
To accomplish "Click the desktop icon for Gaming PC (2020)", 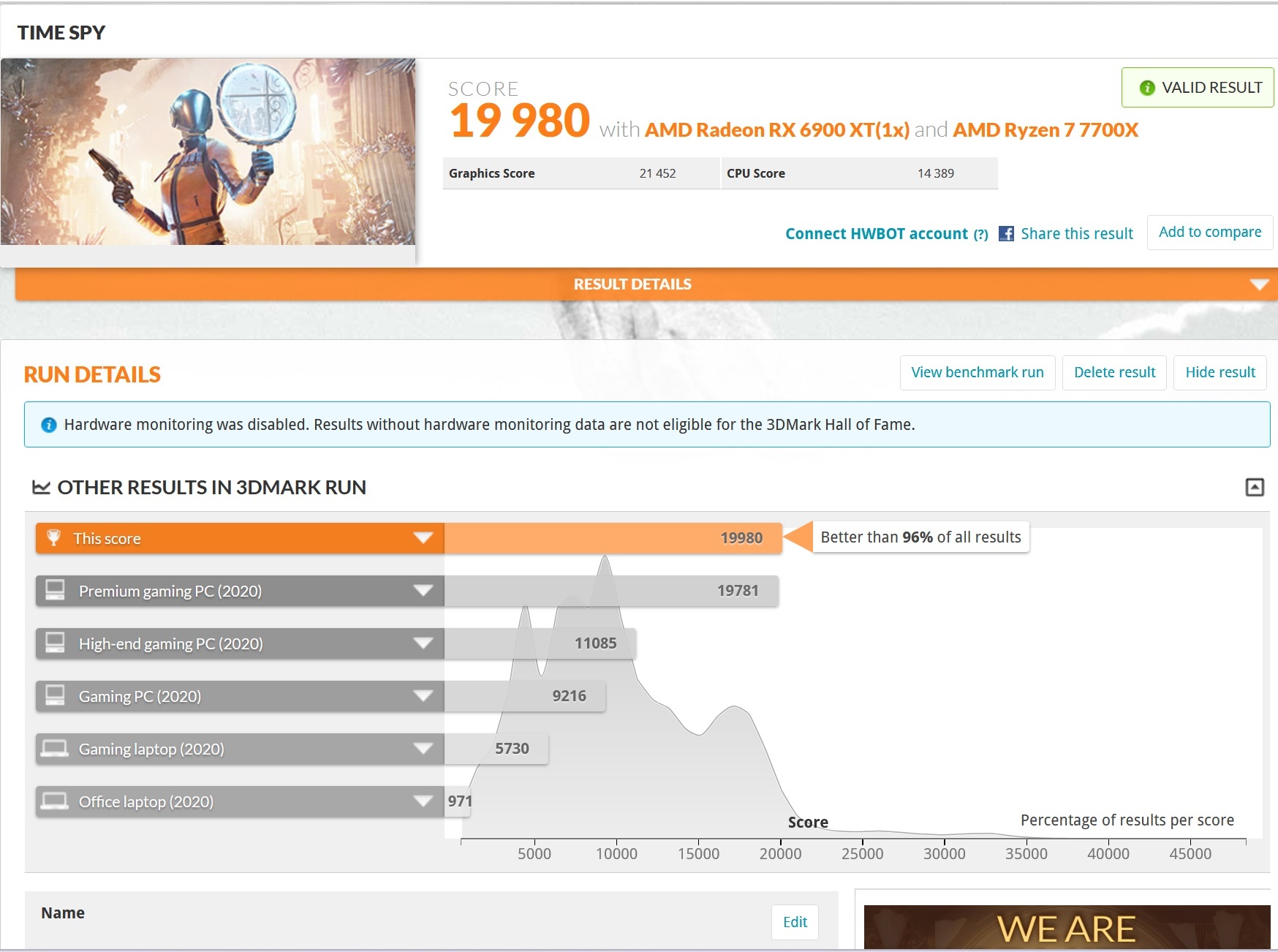I will [55, 695].
